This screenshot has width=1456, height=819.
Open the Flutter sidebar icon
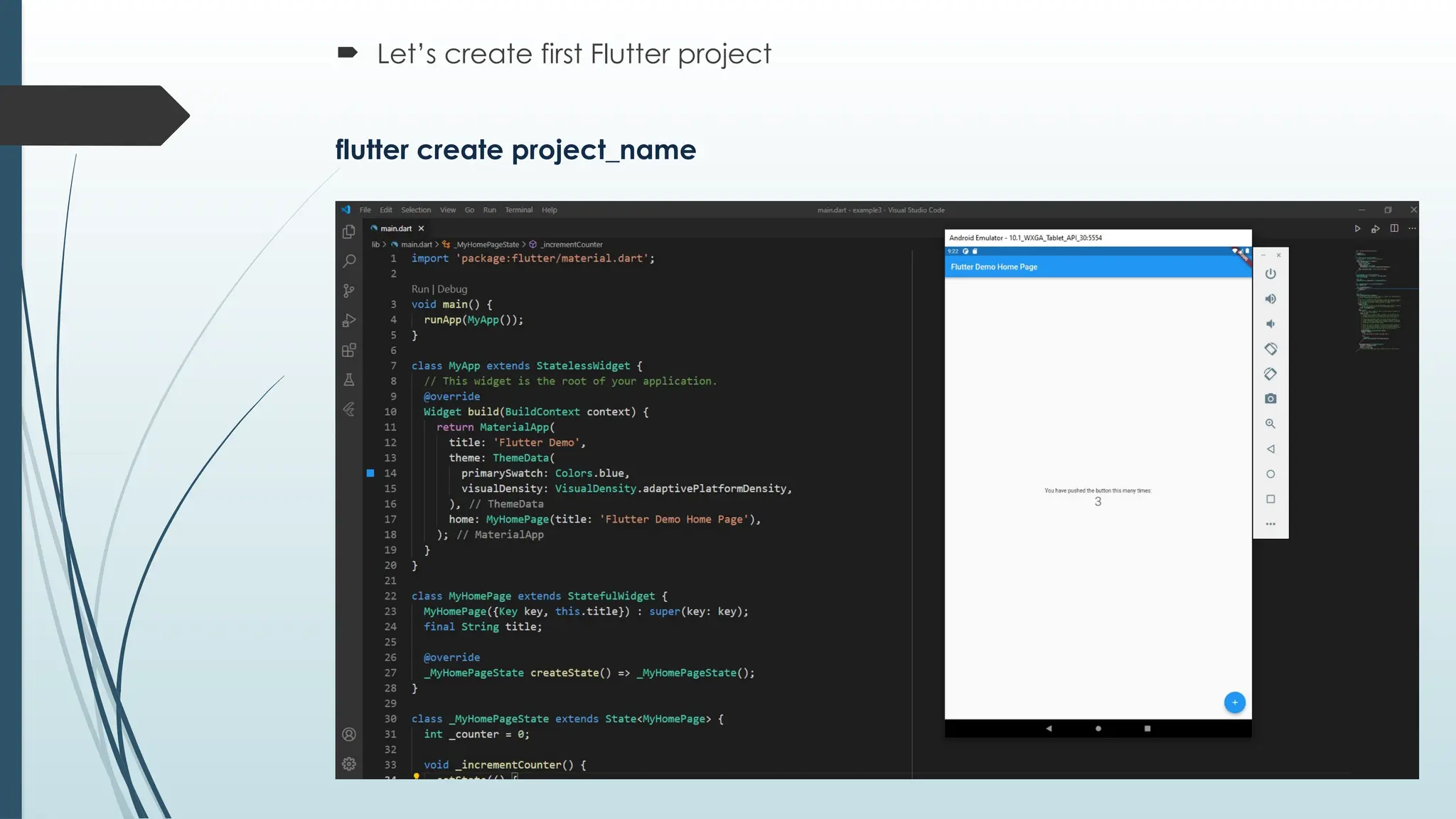348,409
